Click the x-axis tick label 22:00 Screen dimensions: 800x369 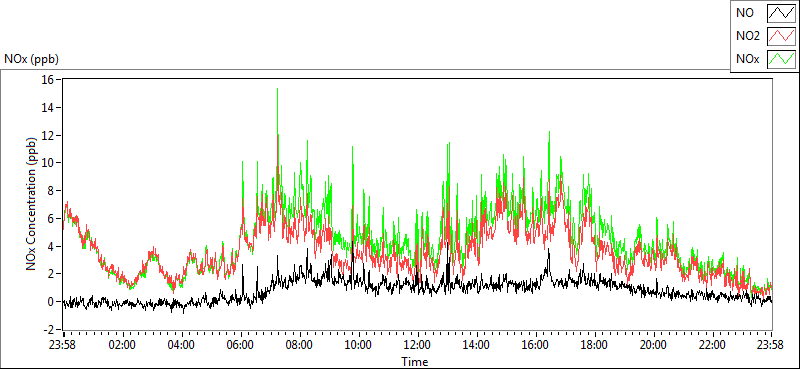point(713,345)
